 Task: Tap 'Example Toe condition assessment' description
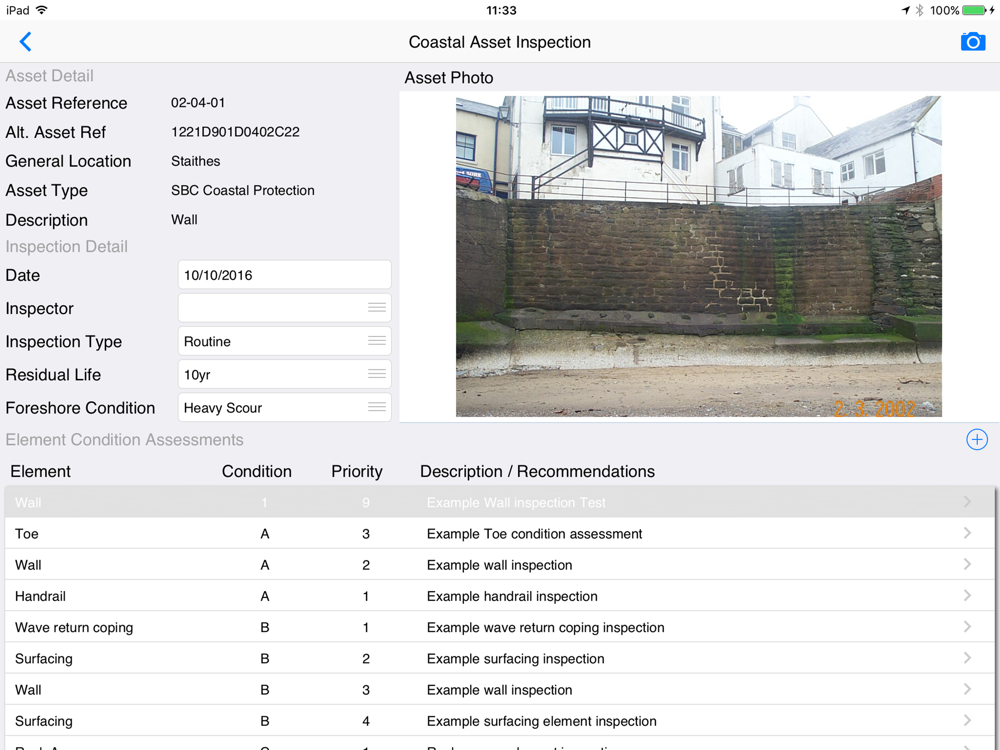point(534,534)
